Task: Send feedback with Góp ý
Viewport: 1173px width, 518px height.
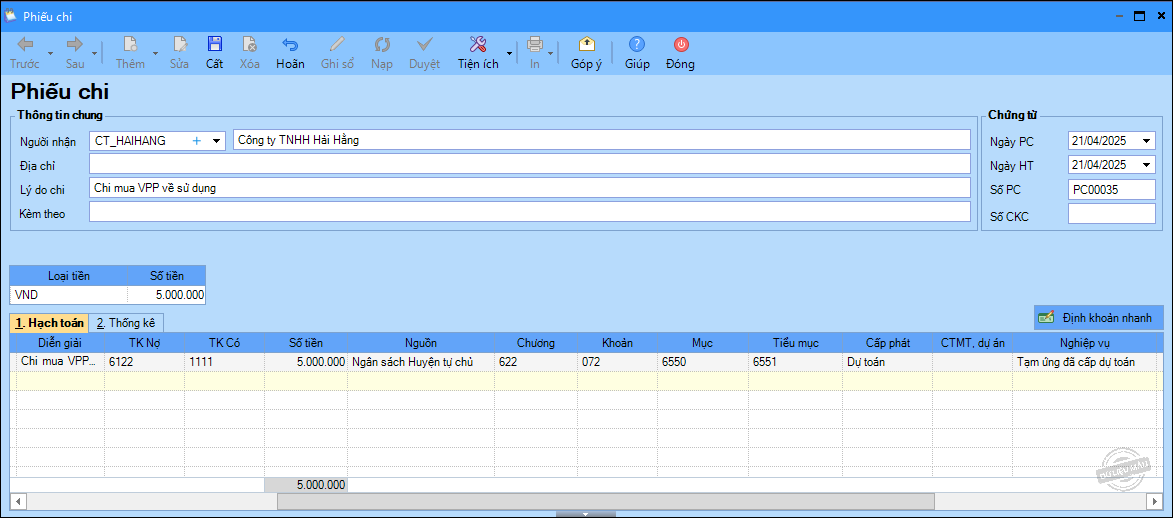Action: (x=586, y=52)
